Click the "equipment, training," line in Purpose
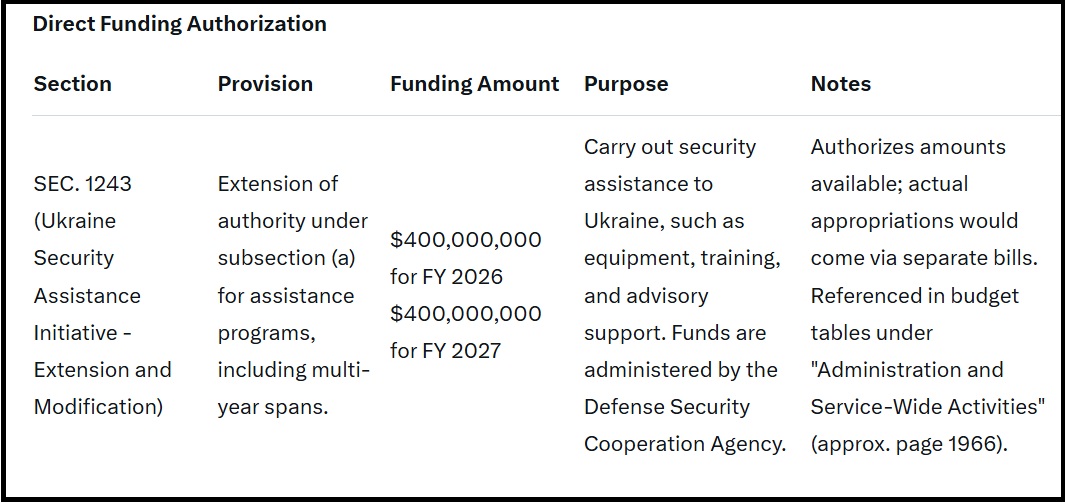The height and width of the screenshot is (504, 1065). pyautogui.click(x=682, y=258)
